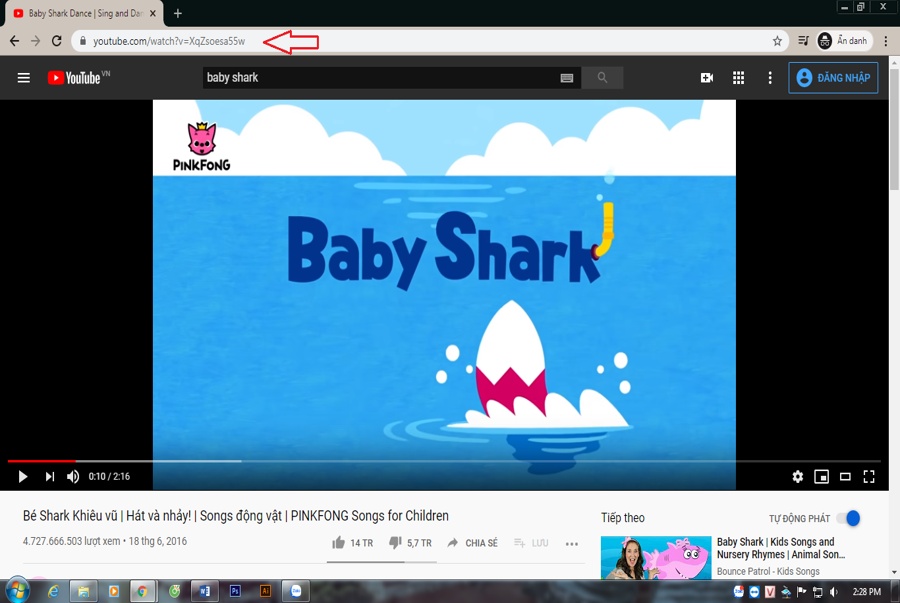Click the red V tray icon

[770, 592]
